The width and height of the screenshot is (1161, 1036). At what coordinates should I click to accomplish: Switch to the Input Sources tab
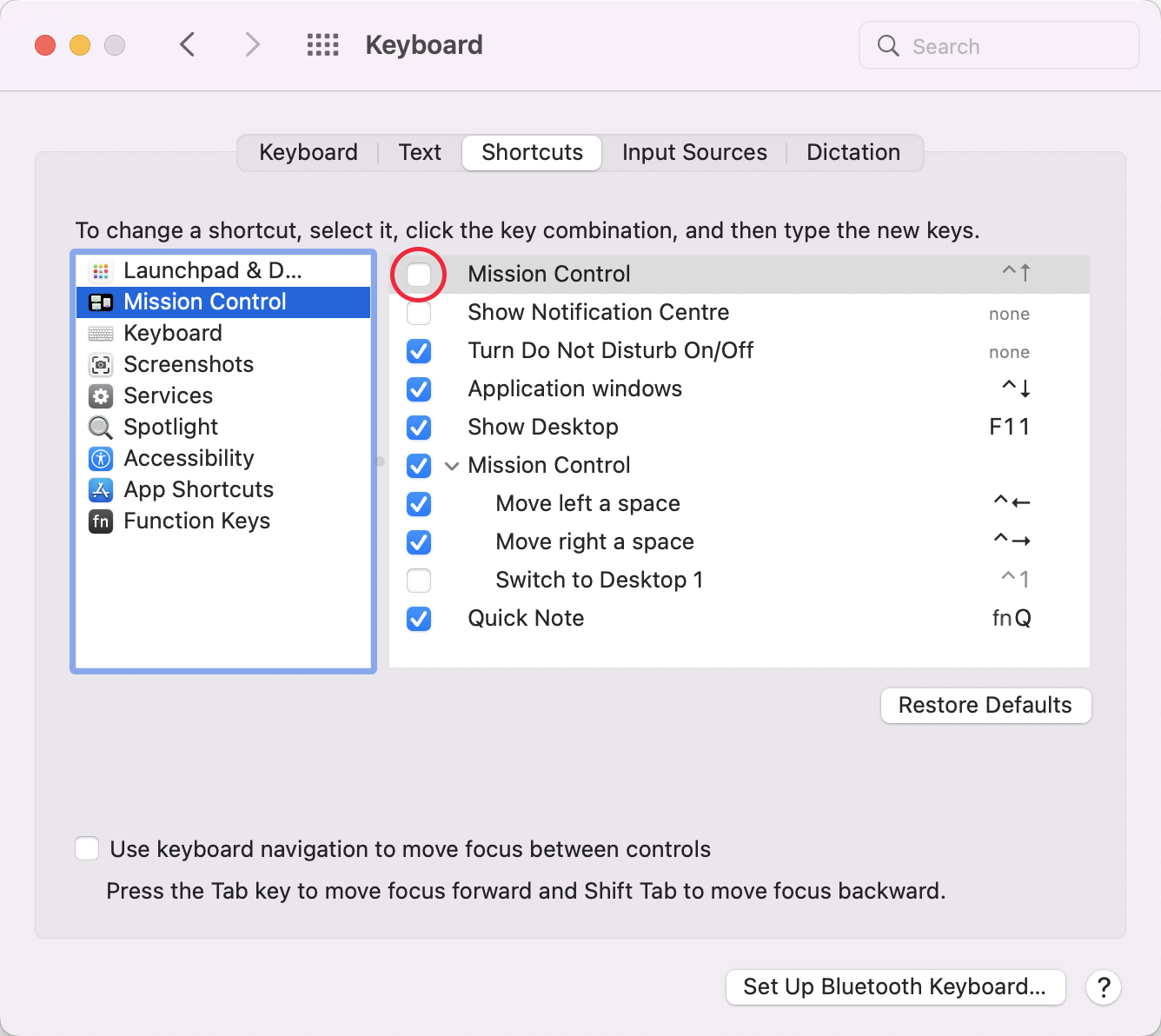(694, 153)
